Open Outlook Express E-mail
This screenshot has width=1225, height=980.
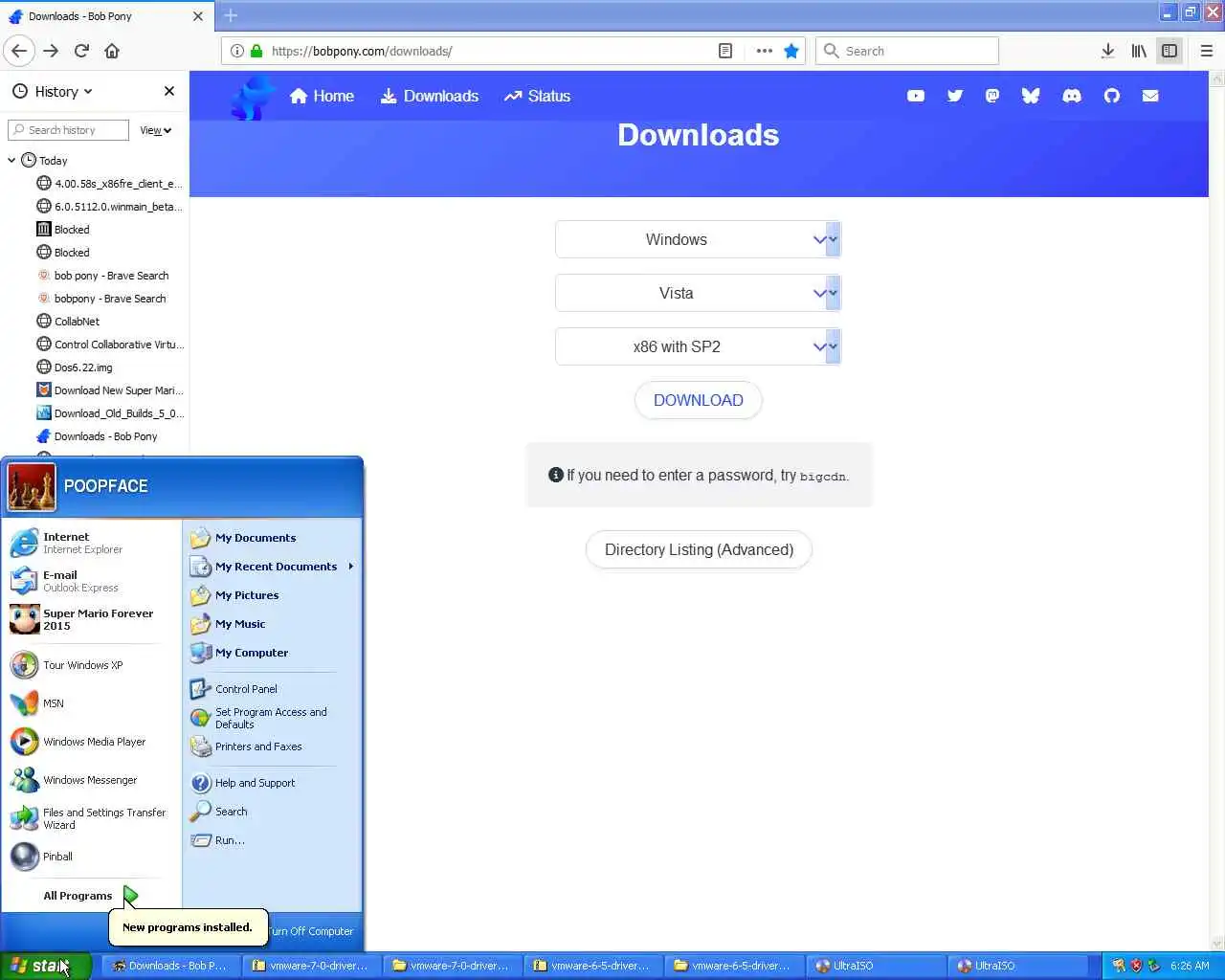pos(92,581)
